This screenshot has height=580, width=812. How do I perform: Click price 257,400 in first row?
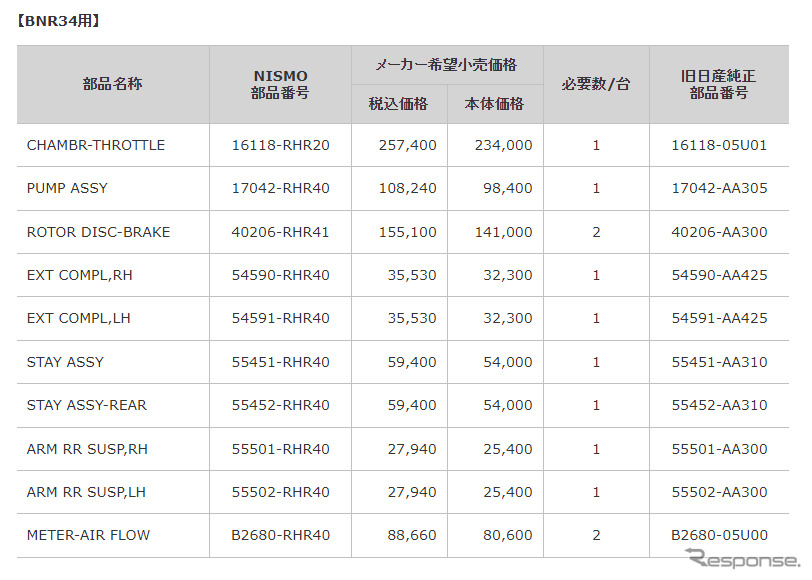(408, 145)
